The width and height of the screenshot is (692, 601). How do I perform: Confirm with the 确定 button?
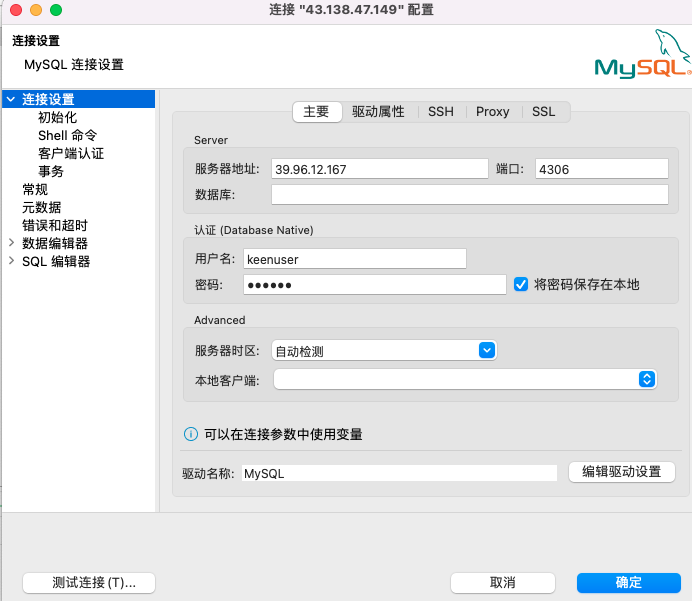(628, 582)
